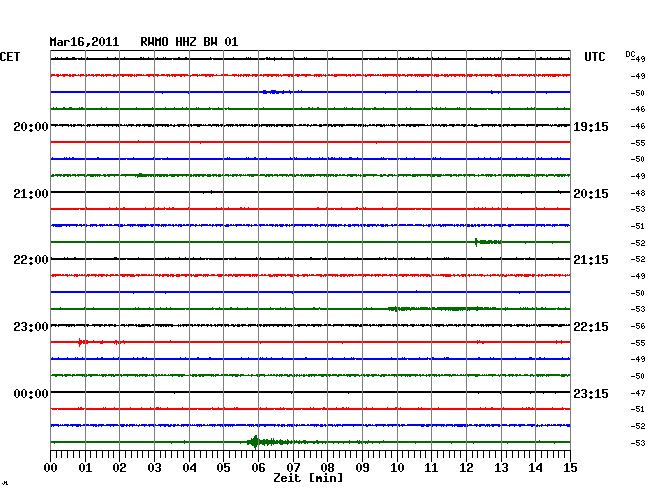Click the blue burst near minute 06 on top traces
This screenshot has width=650, height=494.
tap(276, 92)
